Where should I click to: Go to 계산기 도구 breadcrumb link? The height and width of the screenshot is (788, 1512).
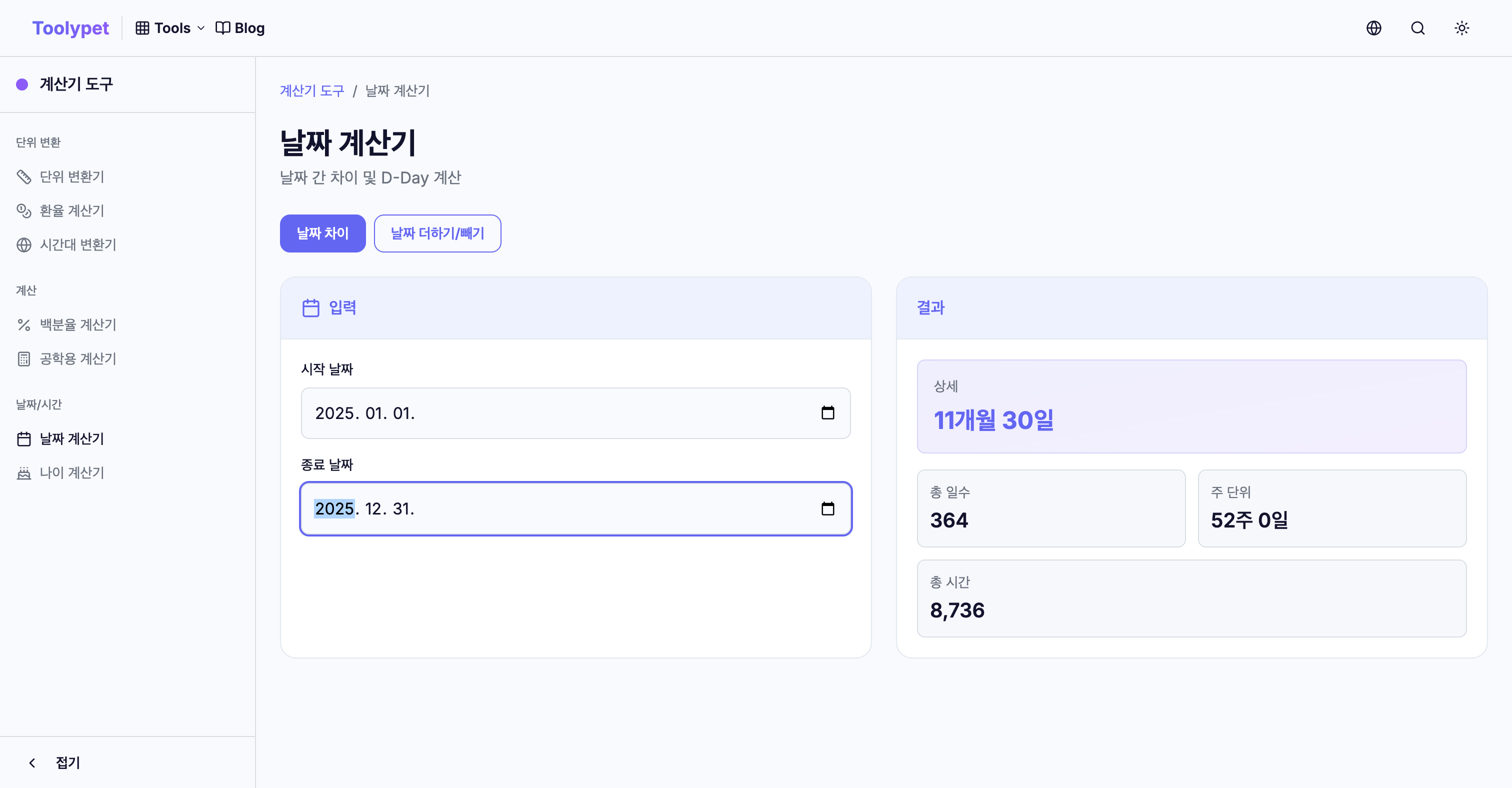tap(311, 91)
